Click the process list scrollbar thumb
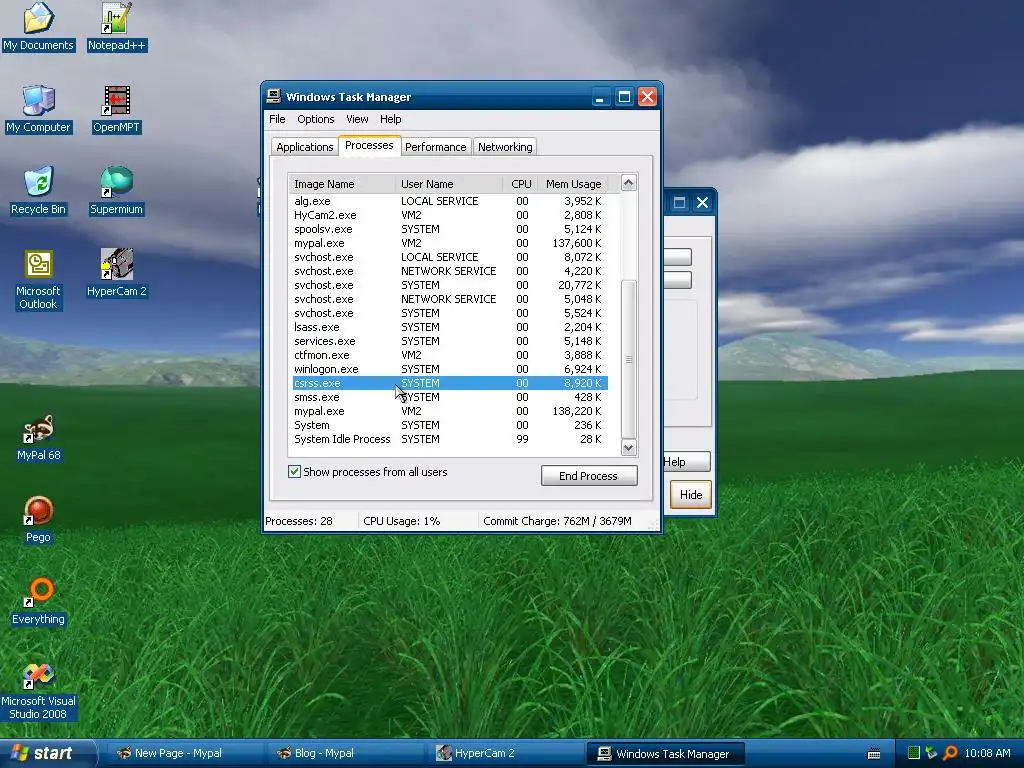Viewport: 1024px width, 768px height. (x=628, y=359)
